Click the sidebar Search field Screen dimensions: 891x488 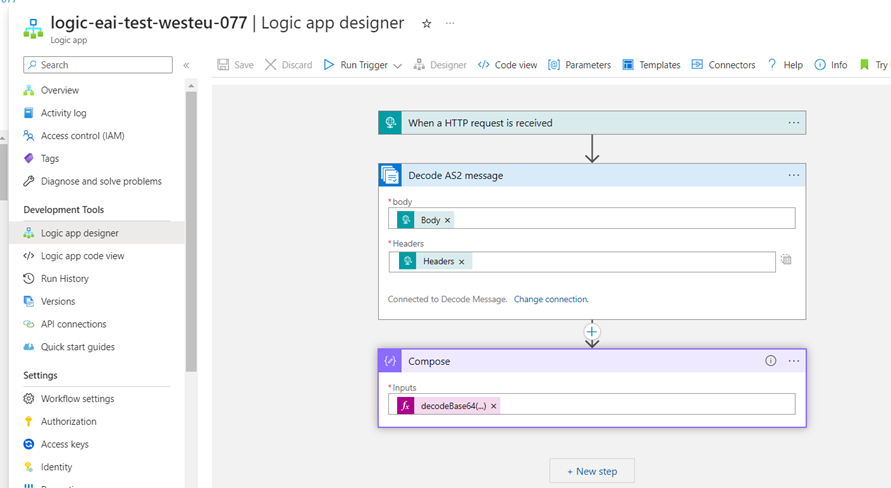98,65
